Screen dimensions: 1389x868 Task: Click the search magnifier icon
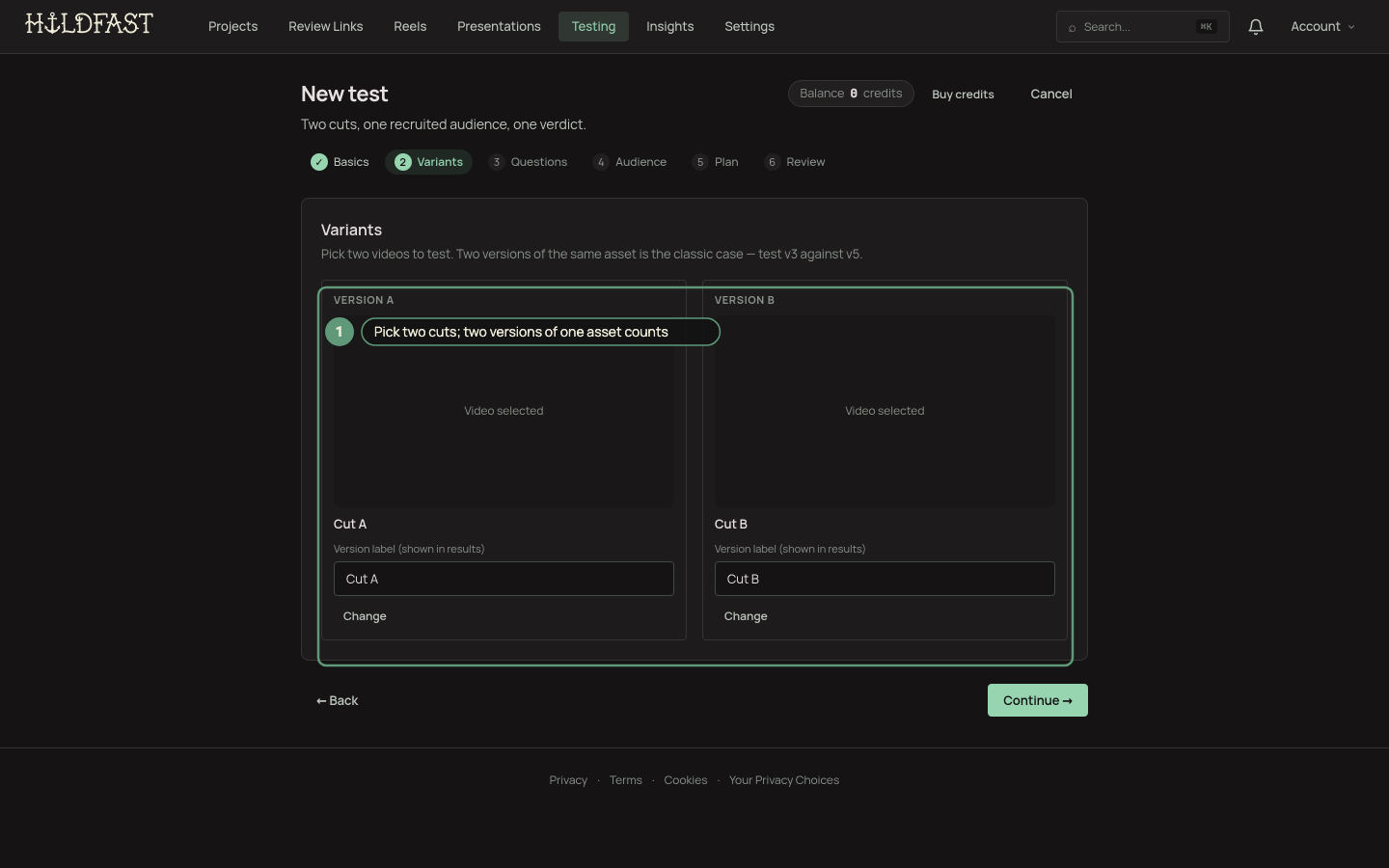(1072, 28)
